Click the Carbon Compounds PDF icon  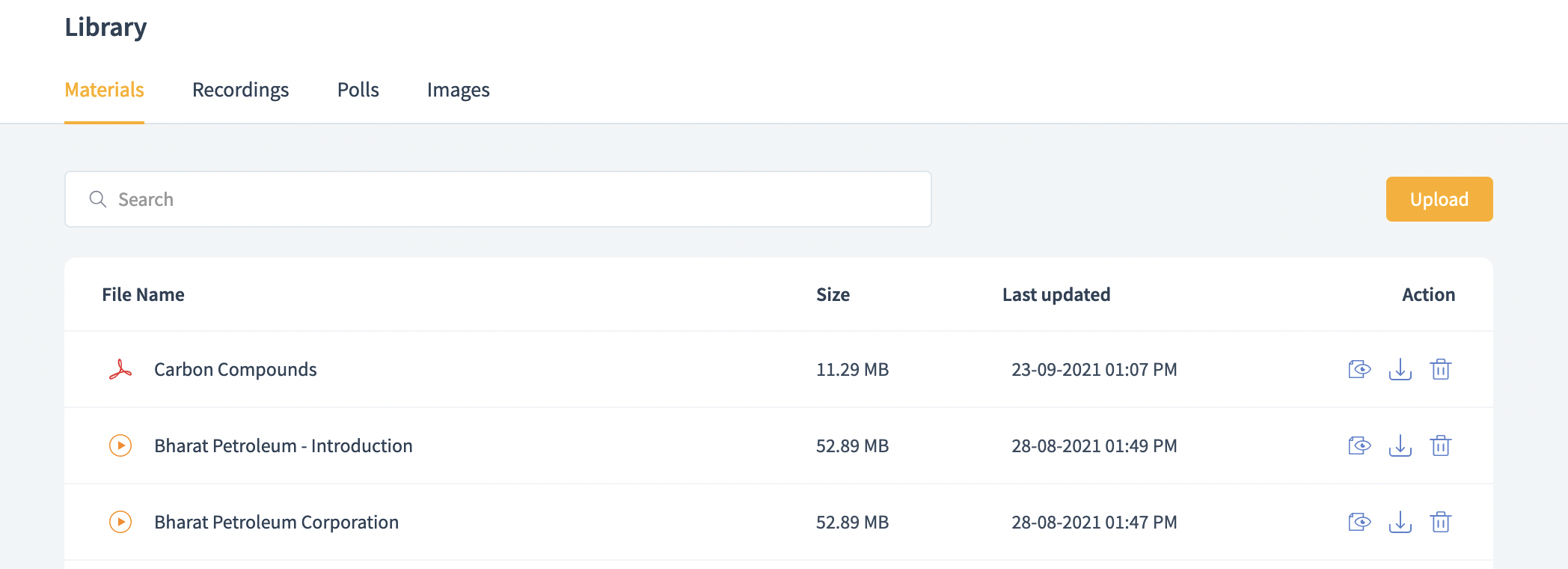(x=120, y=369)
